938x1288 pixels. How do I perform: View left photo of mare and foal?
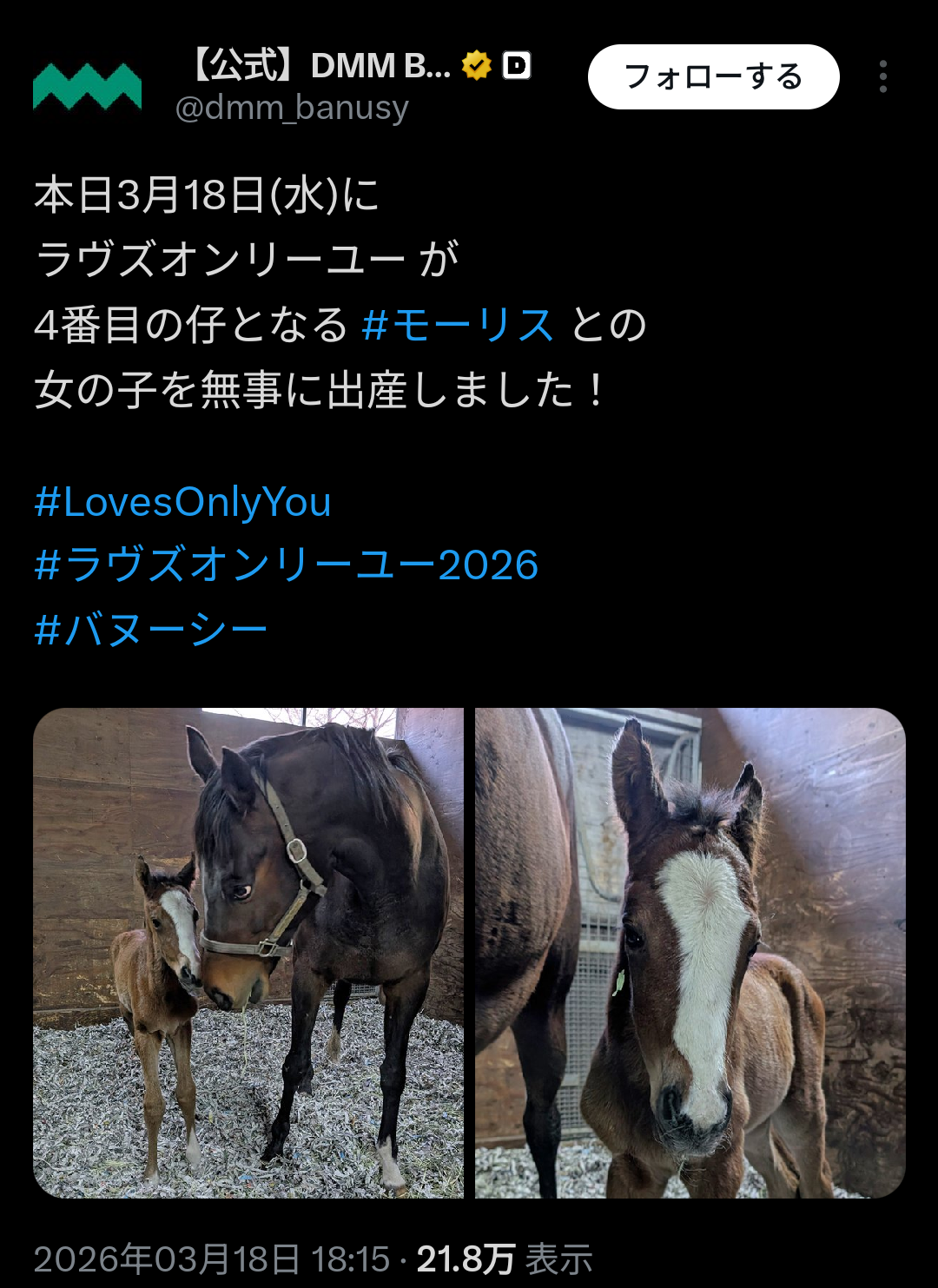[x=248, y=953]
